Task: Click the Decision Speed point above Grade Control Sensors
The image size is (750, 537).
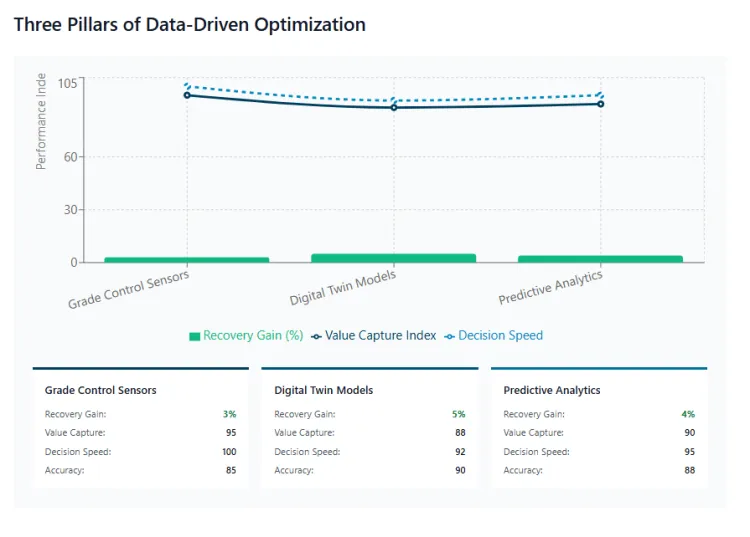Action: (187, 86)
